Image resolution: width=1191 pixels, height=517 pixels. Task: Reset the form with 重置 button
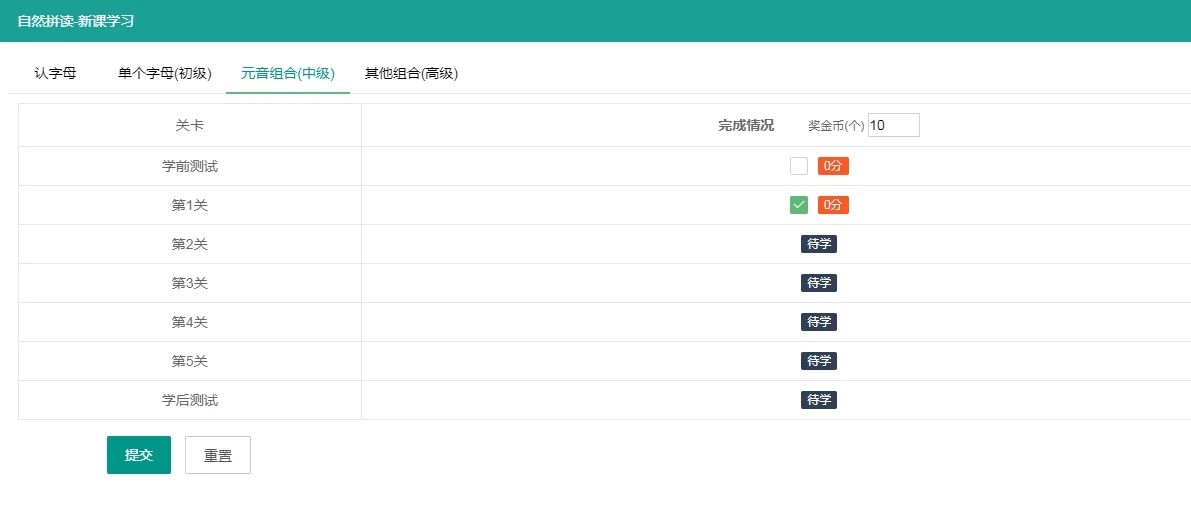click(218, 455)
